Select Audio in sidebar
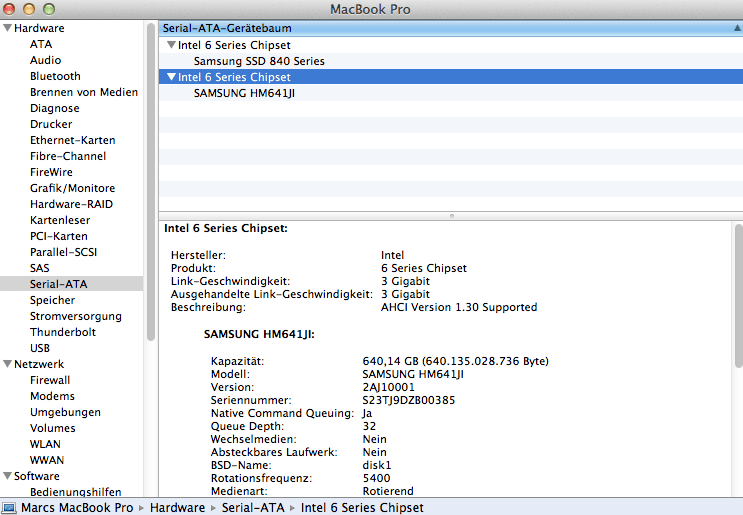743x515 pixels. coord(45,60)
